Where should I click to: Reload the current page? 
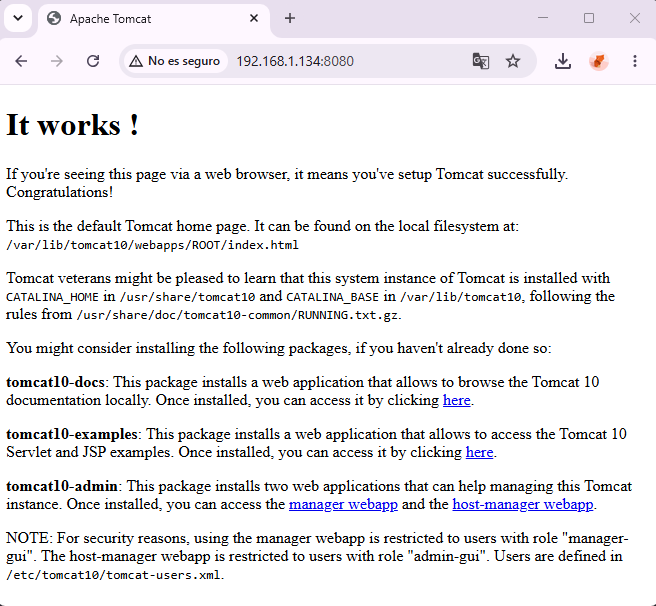click(x=93, y=61)
